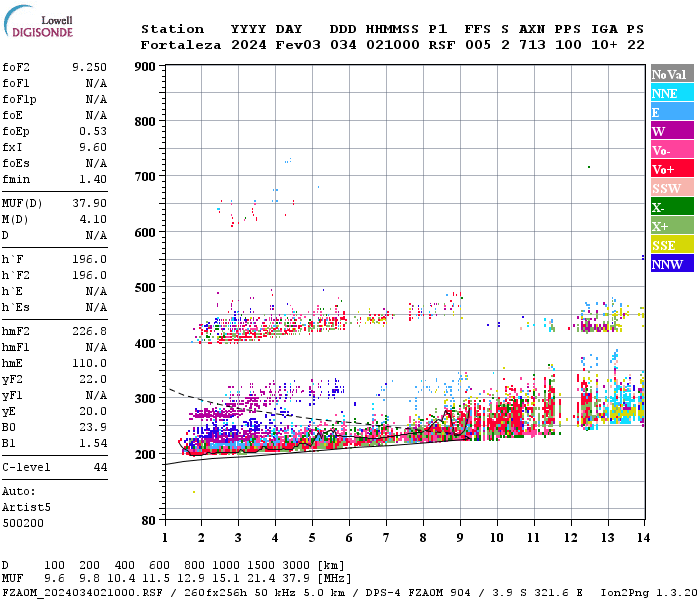
Task: Select the X+ light green legend swatch
Action: (x=672, y=225)
